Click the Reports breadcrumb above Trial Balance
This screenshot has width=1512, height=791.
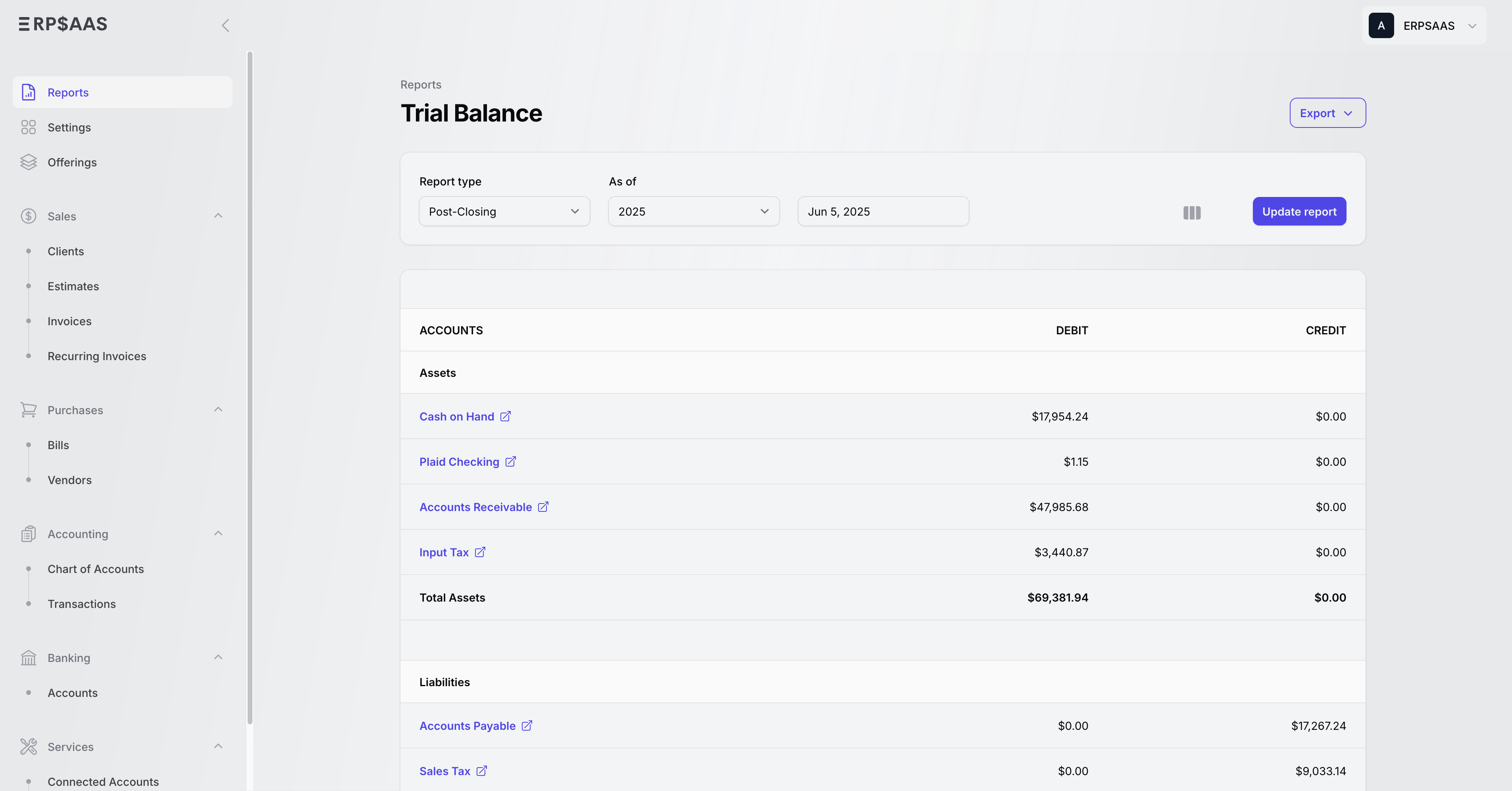pos(420,85)
